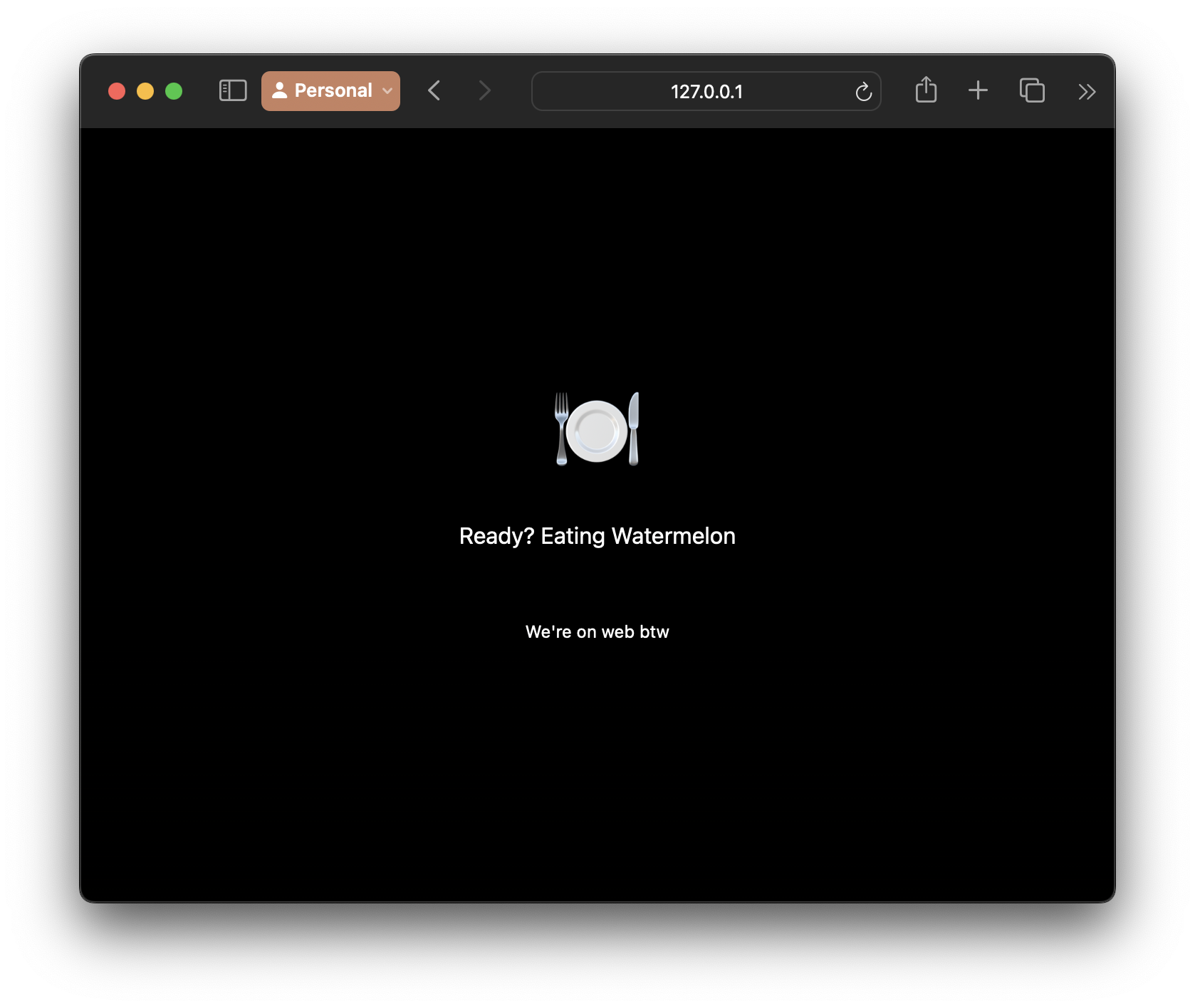Expand the hidden toolbar items chevron

[x=1086, y=92]
